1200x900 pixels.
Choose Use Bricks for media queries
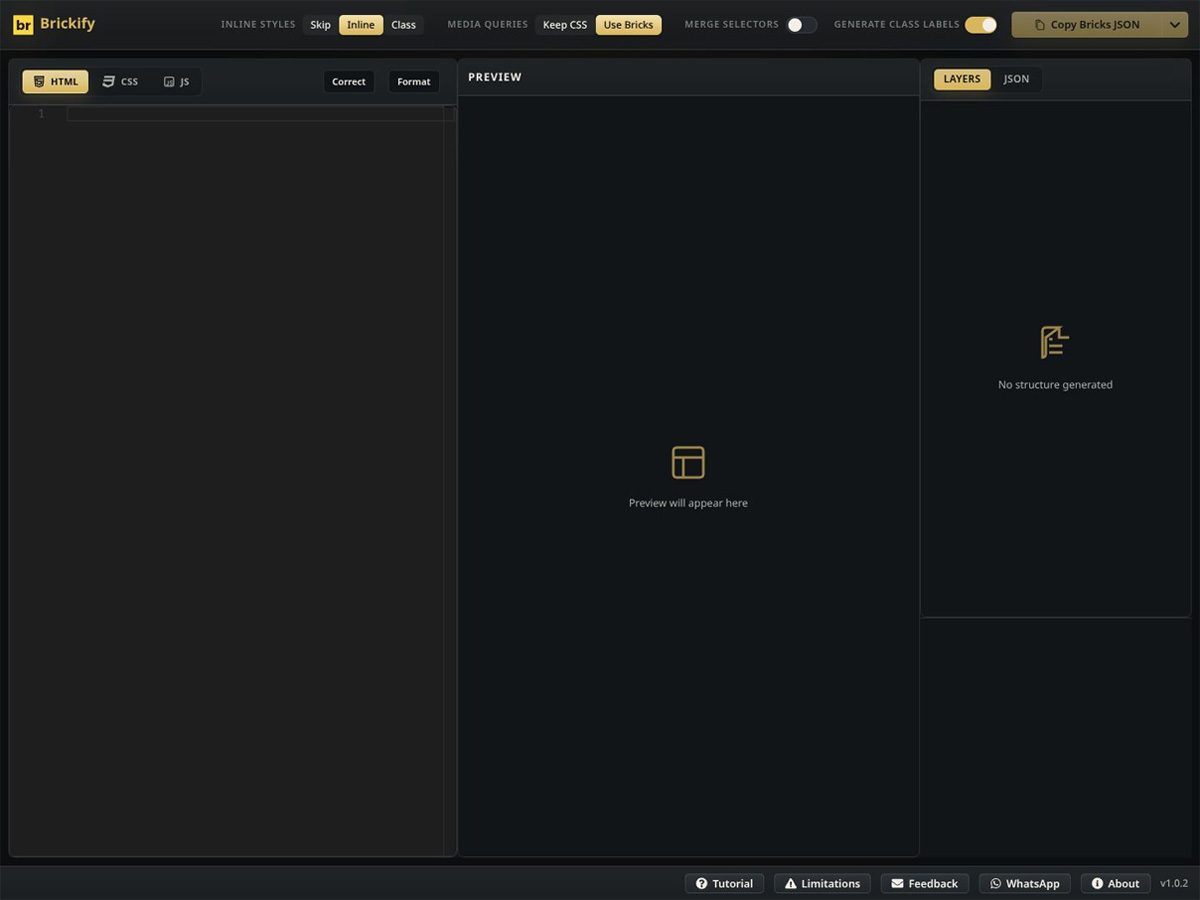(x=628, y=25)
